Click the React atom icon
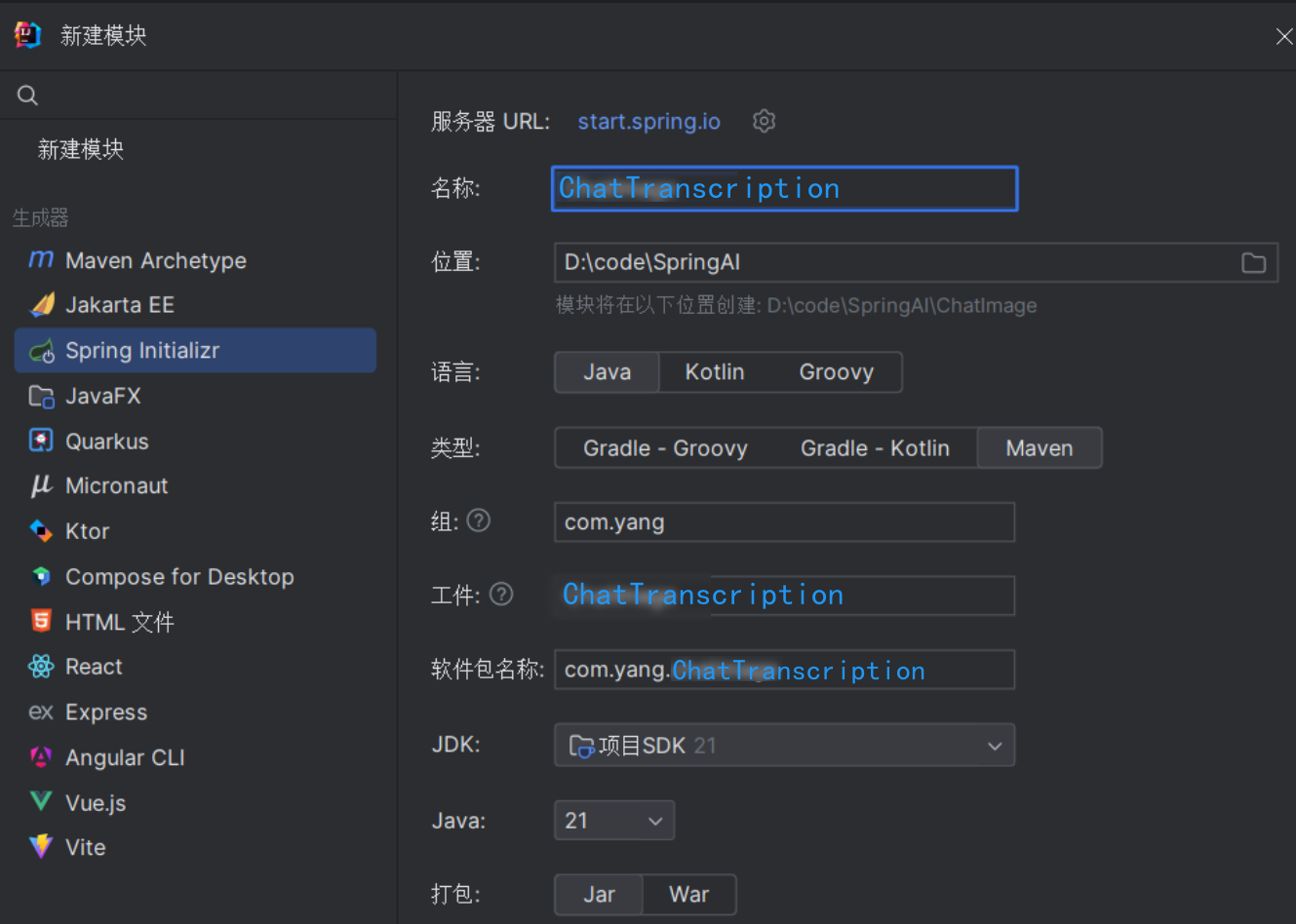The image size is (1296, 924). coord(41,667)
